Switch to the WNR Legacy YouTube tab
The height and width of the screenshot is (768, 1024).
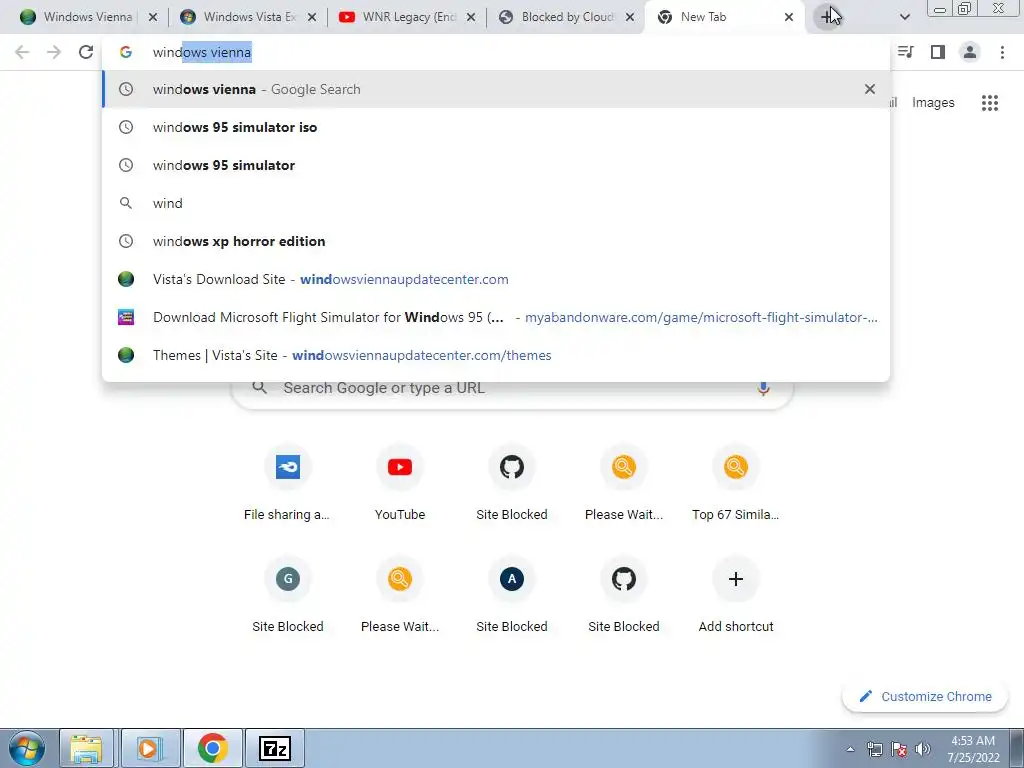[x=407, y=17]
